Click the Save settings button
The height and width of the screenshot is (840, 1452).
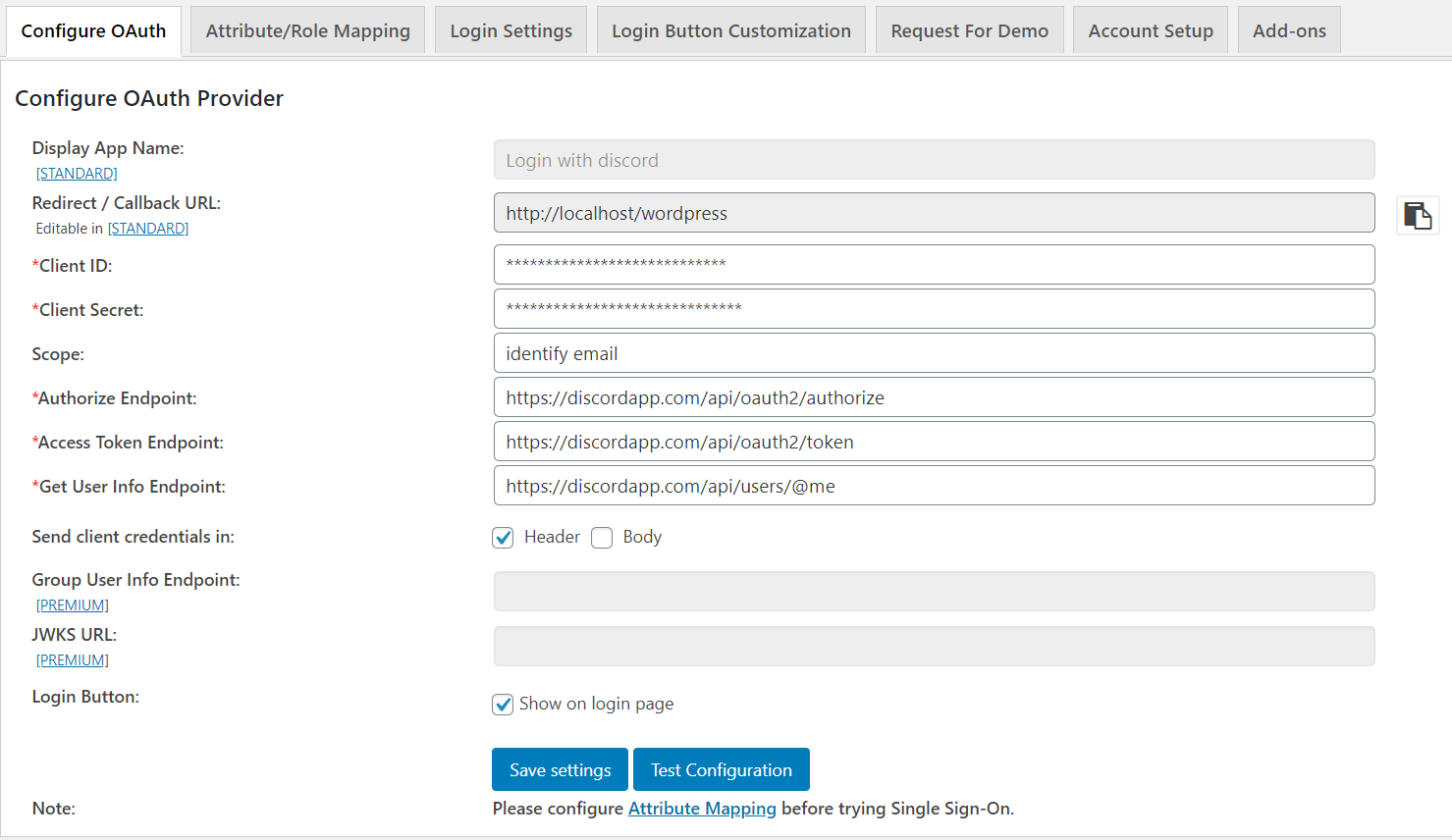tap(559, 768)
